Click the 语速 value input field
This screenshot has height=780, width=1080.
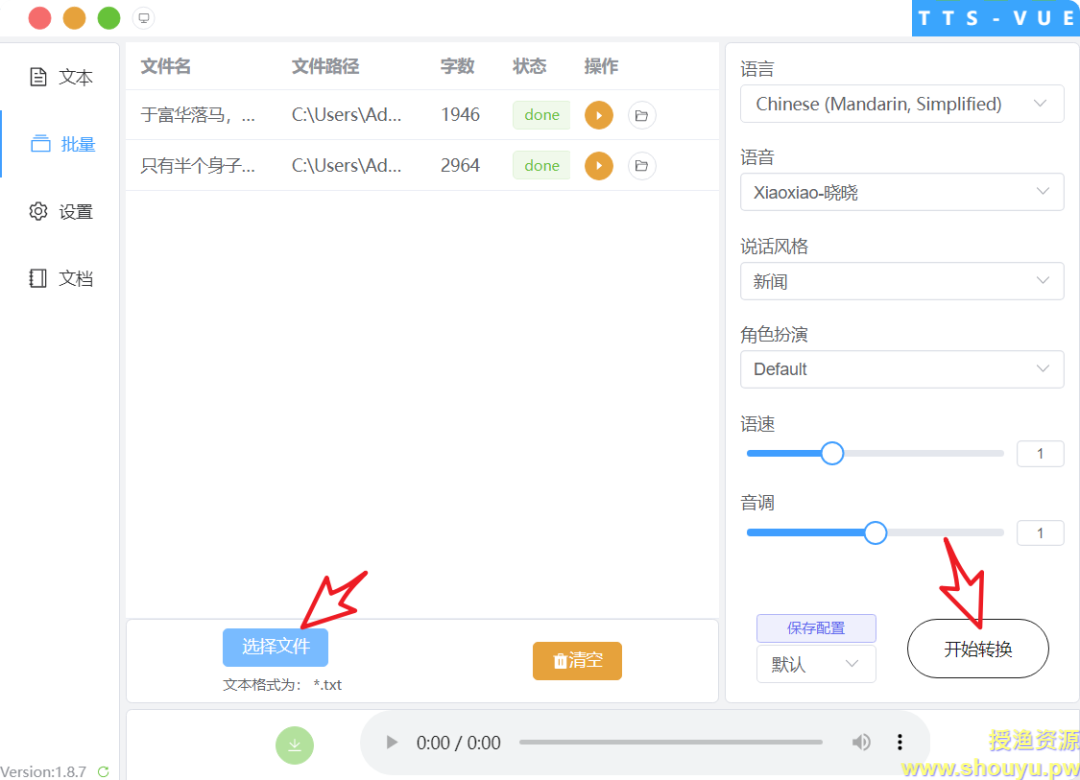click(x=1040, y=453)
